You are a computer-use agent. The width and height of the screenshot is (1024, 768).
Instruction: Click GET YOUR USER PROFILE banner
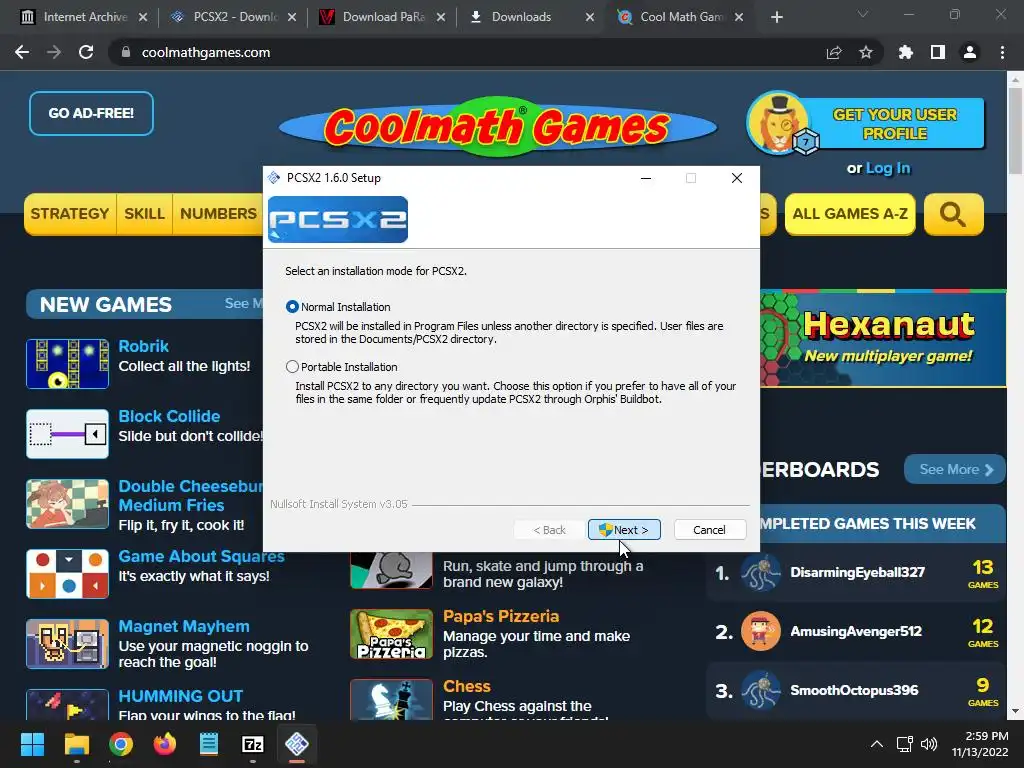click(866, 123)
